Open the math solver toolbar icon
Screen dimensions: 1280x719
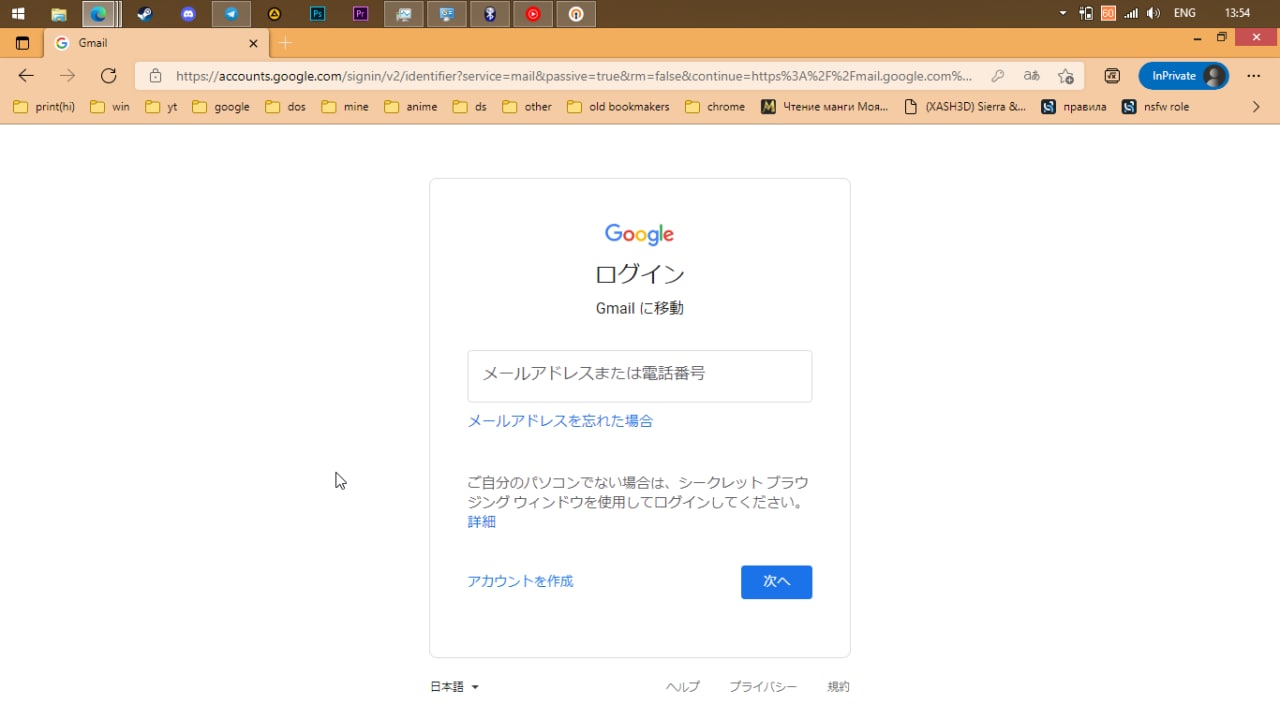click(x=1112, y=76)
